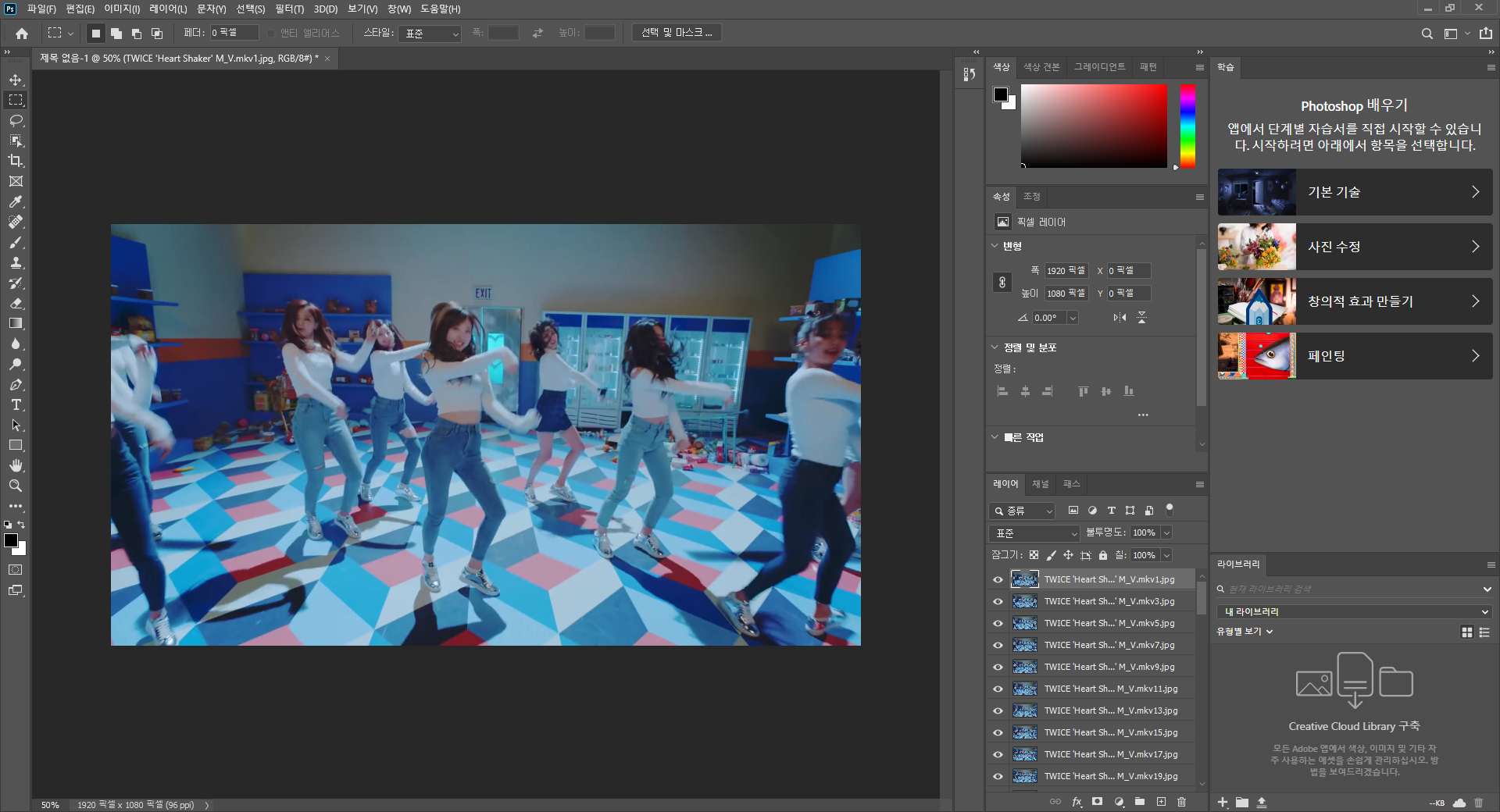Image resolution: width=1500 pixels, height=812 pixels.
Task: Select the Zoom tool
Action: pos(16,486)
